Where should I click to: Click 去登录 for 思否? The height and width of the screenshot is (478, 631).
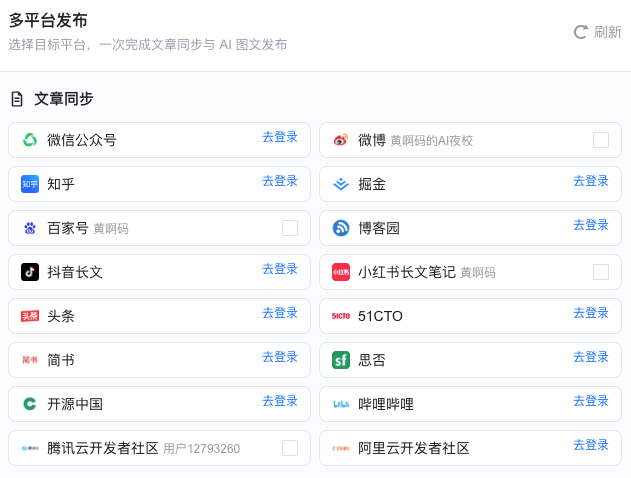pyautogui.click(x=591, y=356)
